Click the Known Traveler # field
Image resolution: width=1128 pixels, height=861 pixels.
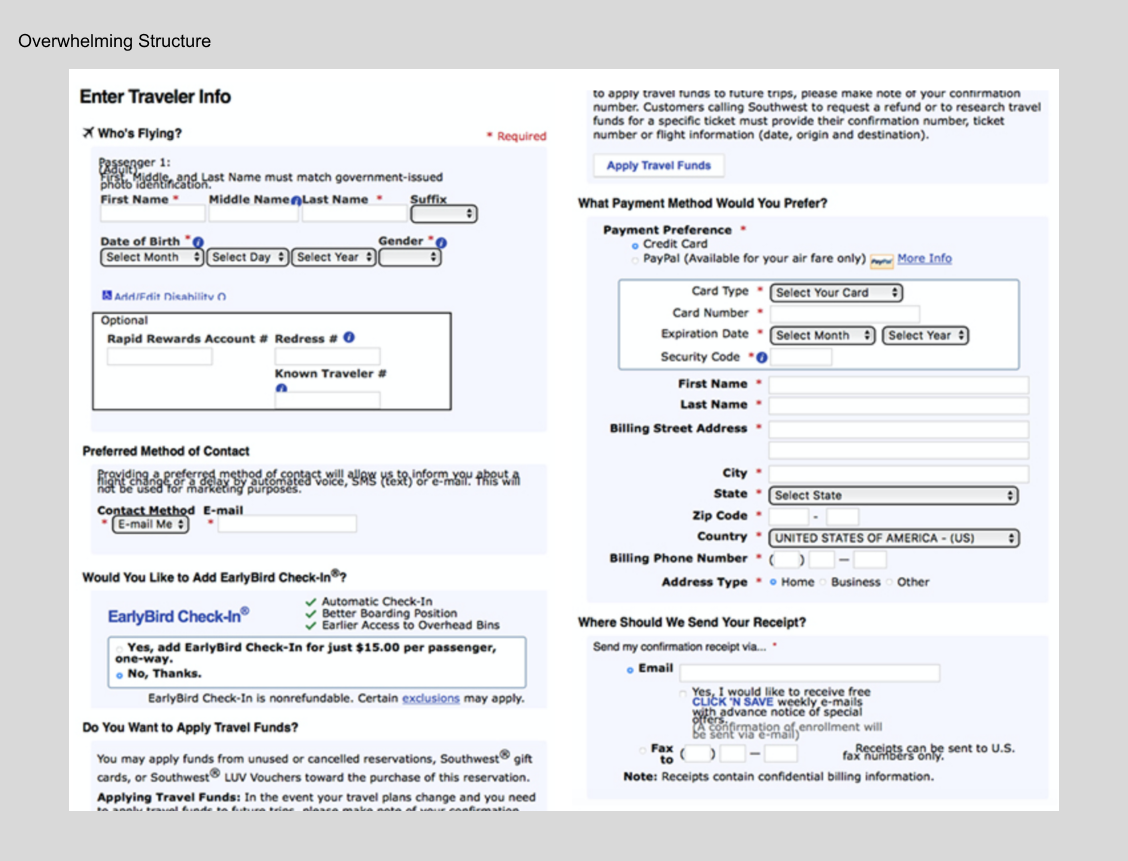coord(327,400)
